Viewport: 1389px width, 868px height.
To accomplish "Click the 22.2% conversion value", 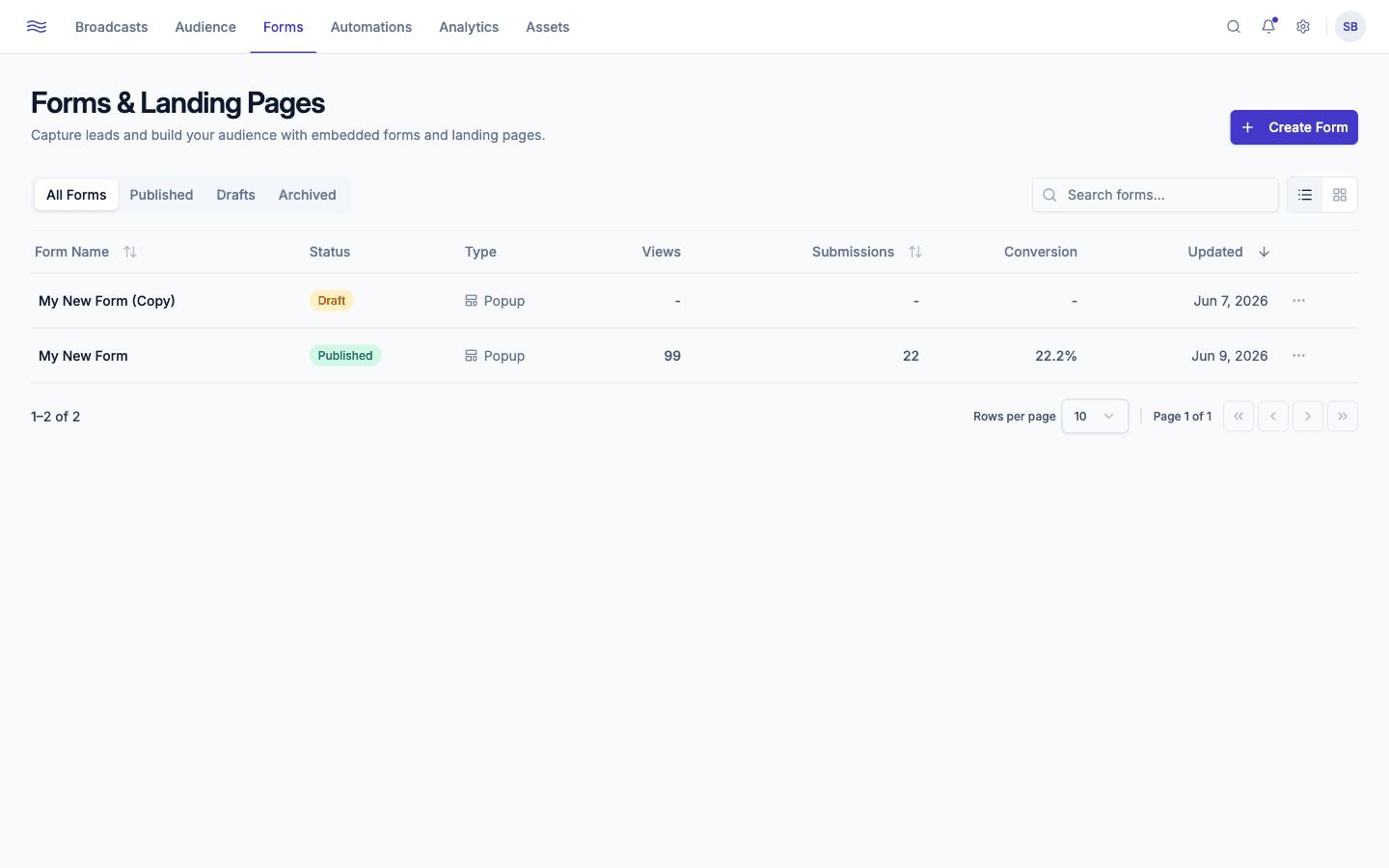I will (1056, 356).
